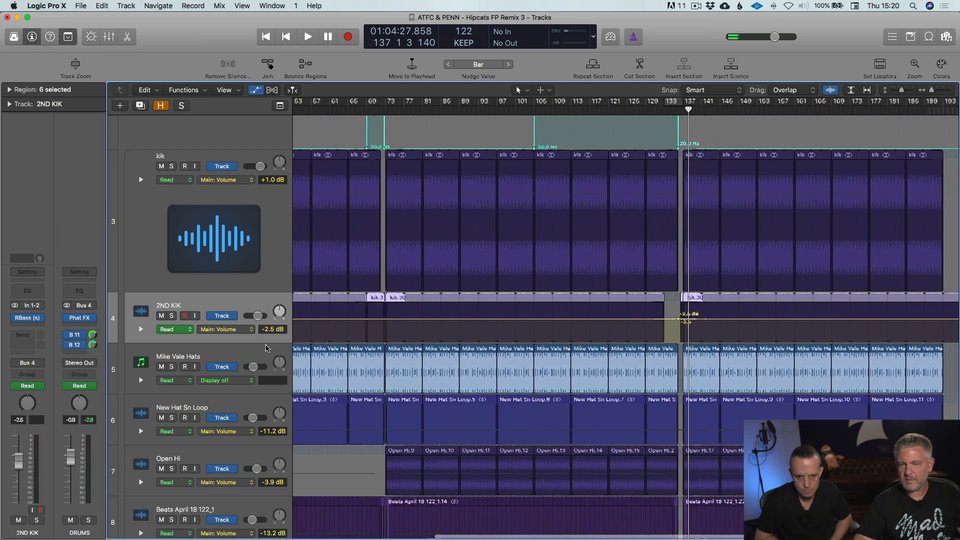Screen dimensions: 960x540
Task: Open the Window menu
Action: 272,6
